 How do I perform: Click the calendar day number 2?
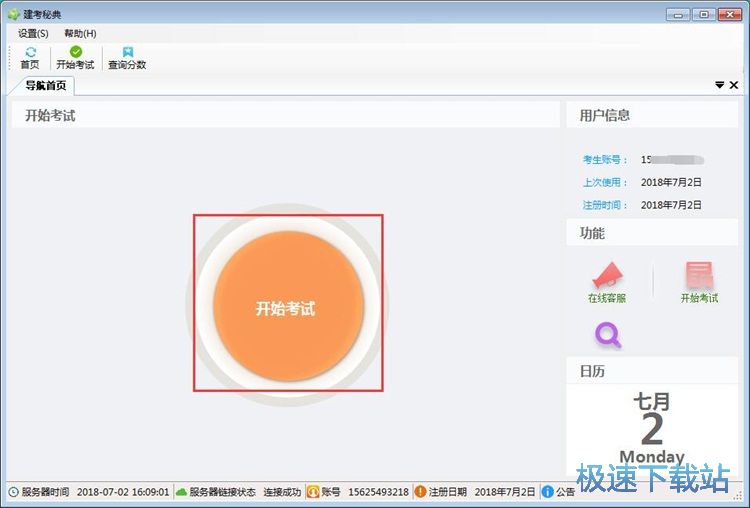tap(652, 429)
